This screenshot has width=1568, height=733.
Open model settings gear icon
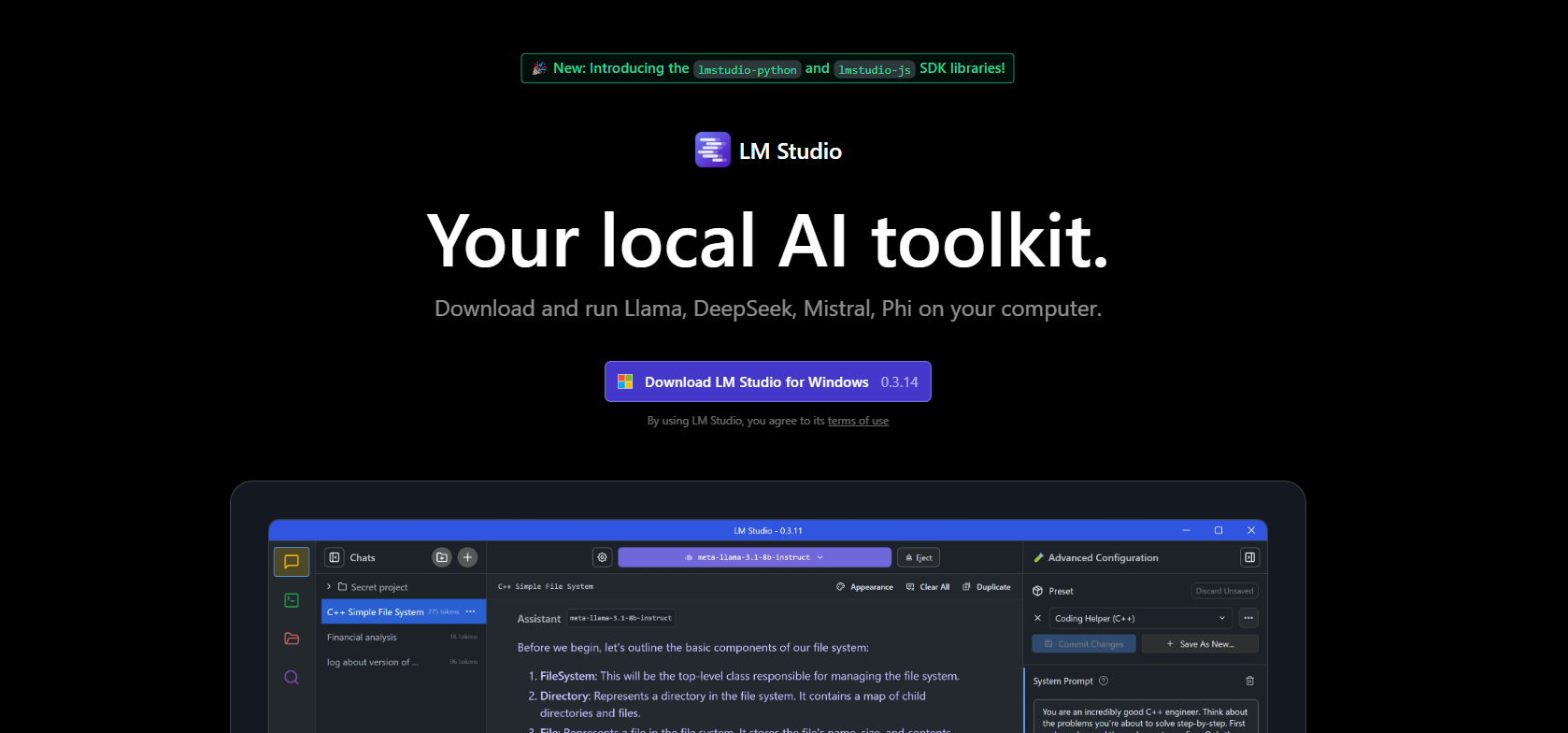tap(603, 557)
